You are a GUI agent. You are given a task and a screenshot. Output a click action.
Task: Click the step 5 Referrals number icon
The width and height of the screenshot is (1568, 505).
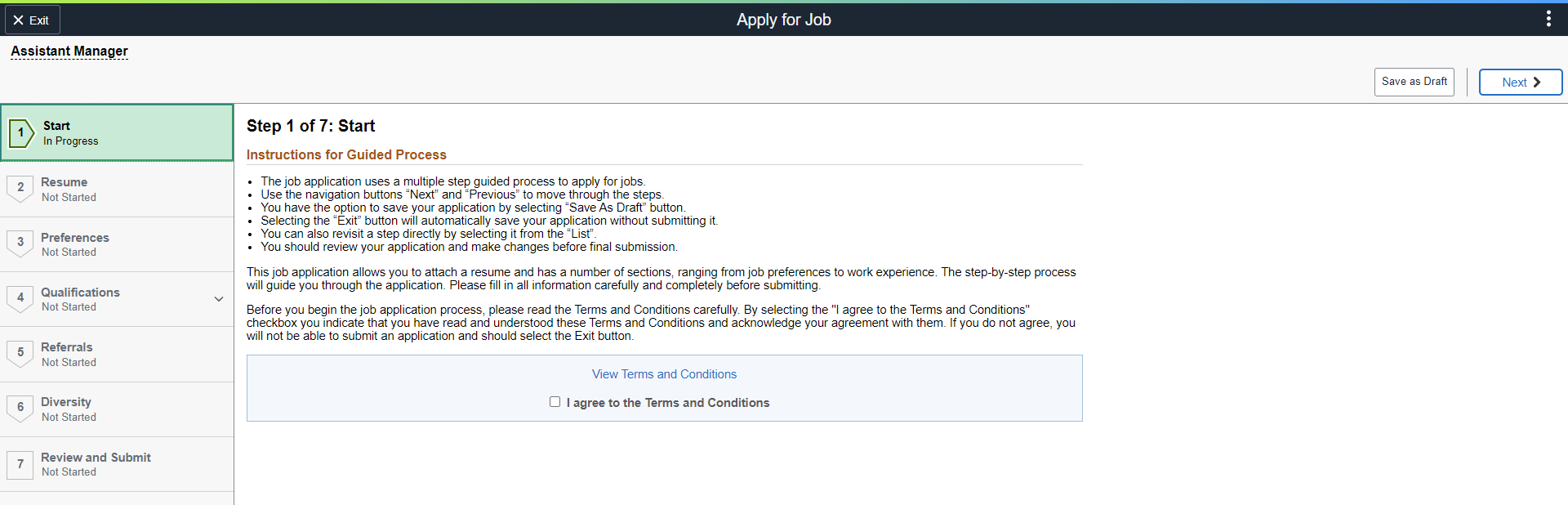click(20, 353)
